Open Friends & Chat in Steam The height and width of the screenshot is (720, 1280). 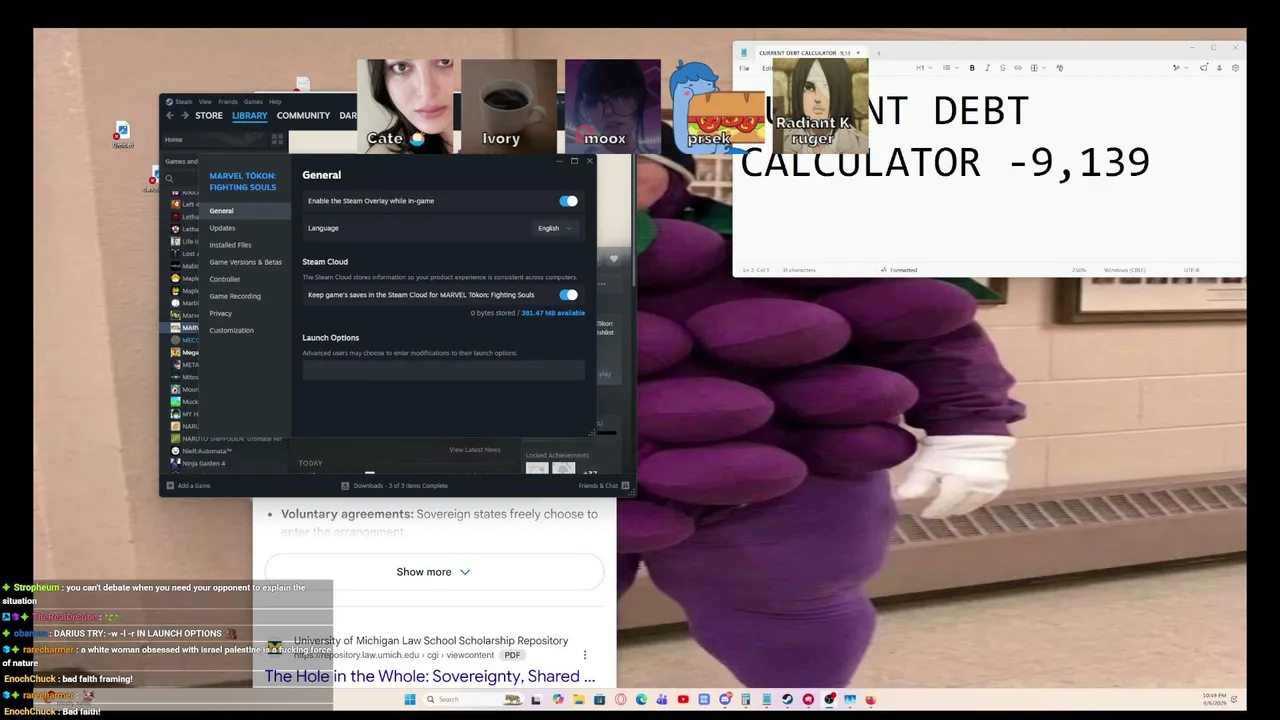pos(603,486)
